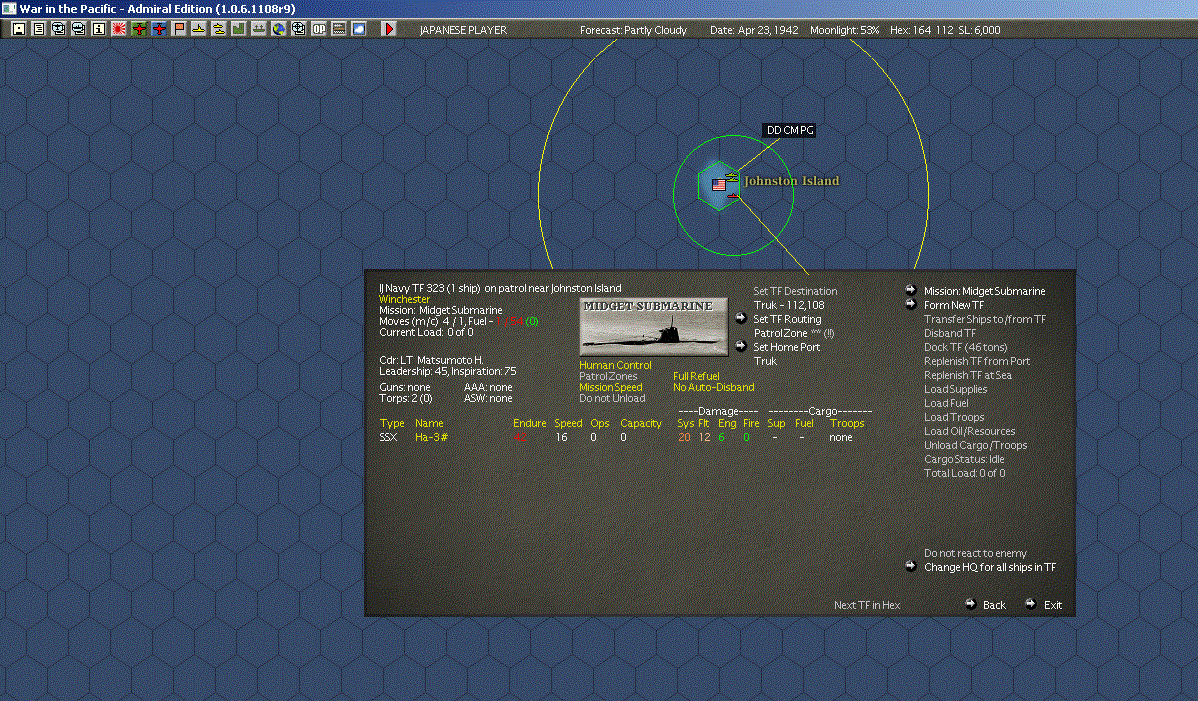Click the orange flag toolbar icon

(179, 29)
